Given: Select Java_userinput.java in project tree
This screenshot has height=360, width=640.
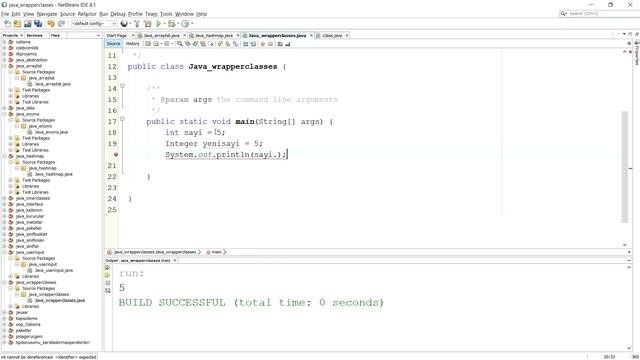Looking at the screenshot, I should (54, 270).
